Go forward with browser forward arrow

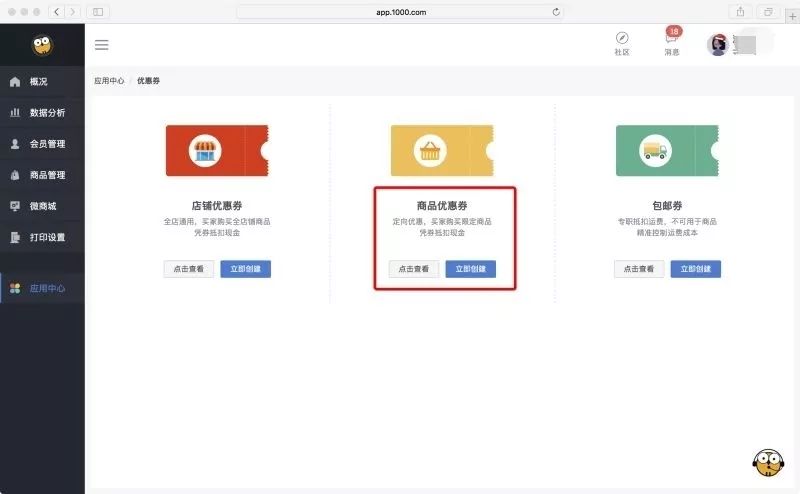pos(73,12)
